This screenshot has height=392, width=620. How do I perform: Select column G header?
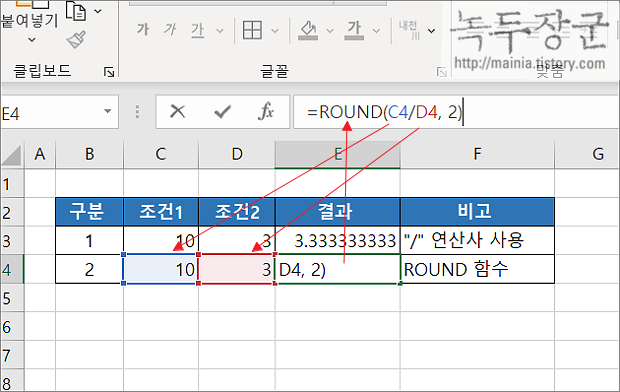click(587, 155)
